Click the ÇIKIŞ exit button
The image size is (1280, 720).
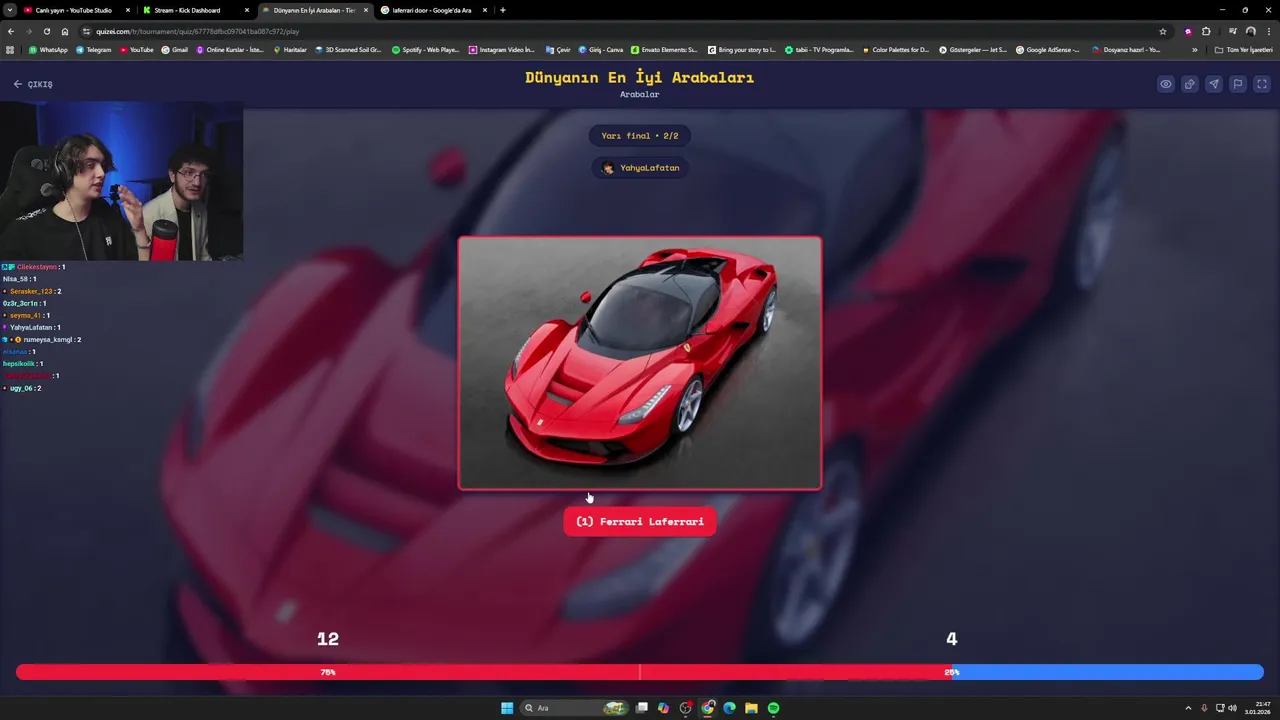[x=33, y=84]
